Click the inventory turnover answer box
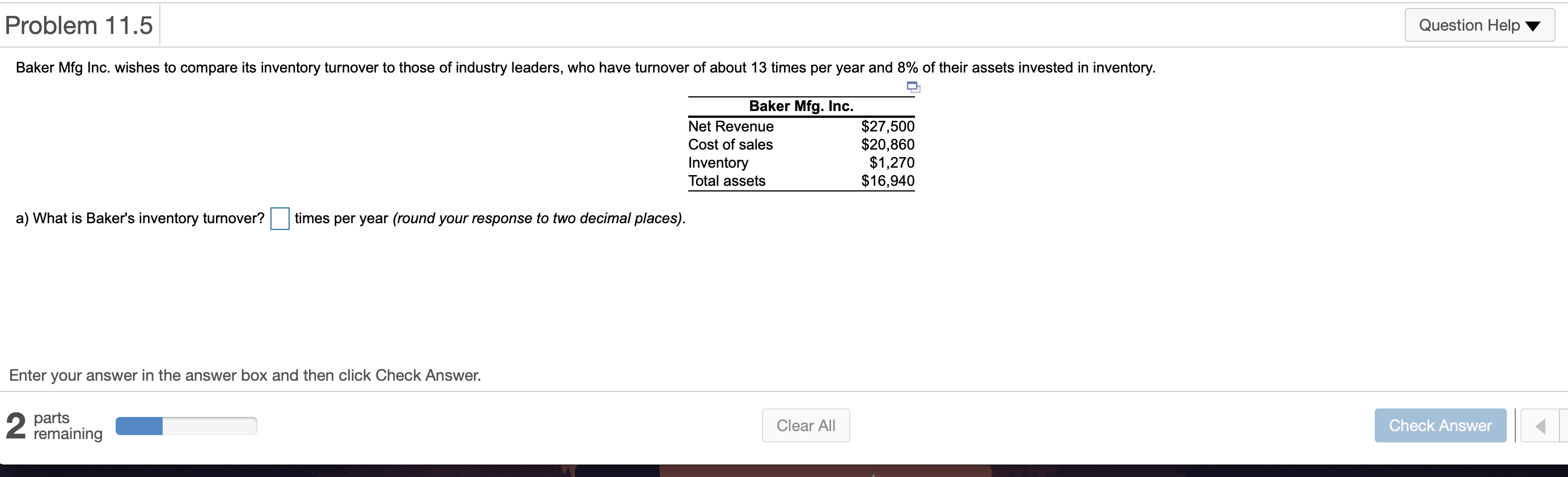Viewport: 1568px width, 477px height. (279, 219)
